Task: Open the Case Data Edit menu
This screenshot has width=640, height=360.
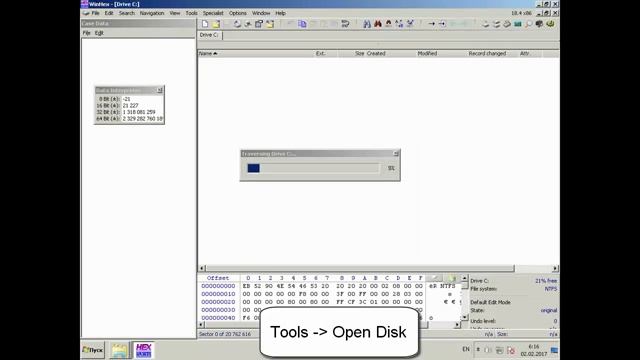Action: [99, 33]
